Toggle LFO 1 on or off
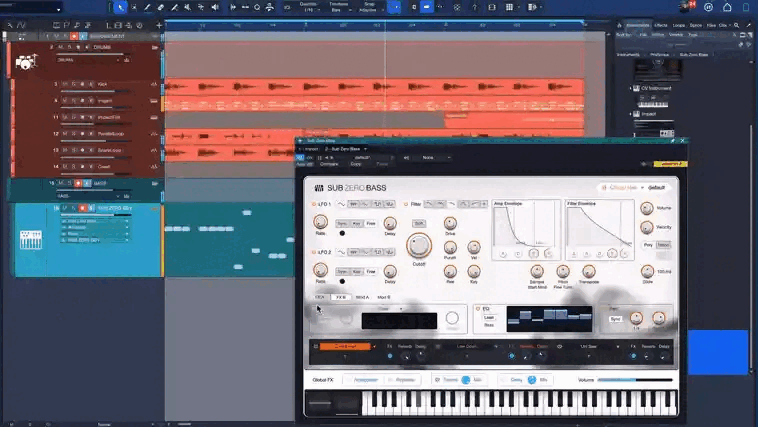Viewport: 758px width, 427px height. tap(314, 204)
